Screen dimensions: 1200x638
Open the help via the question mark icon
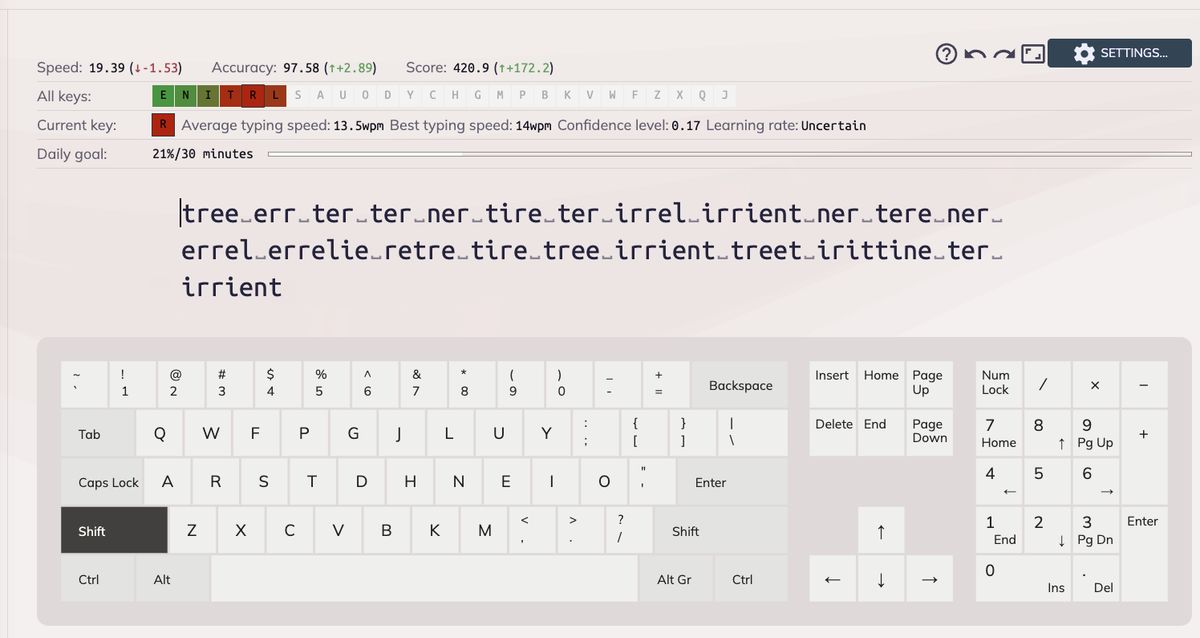coord(945,54)
